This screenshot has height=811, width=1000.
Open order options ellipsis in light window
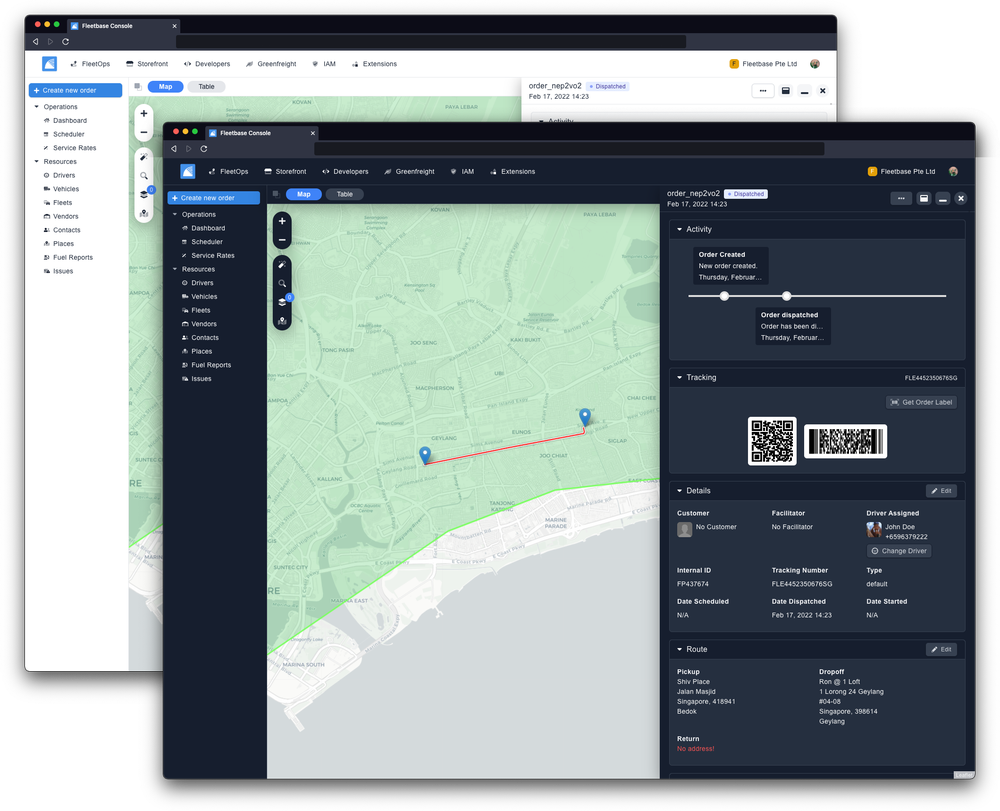(762, 91)
